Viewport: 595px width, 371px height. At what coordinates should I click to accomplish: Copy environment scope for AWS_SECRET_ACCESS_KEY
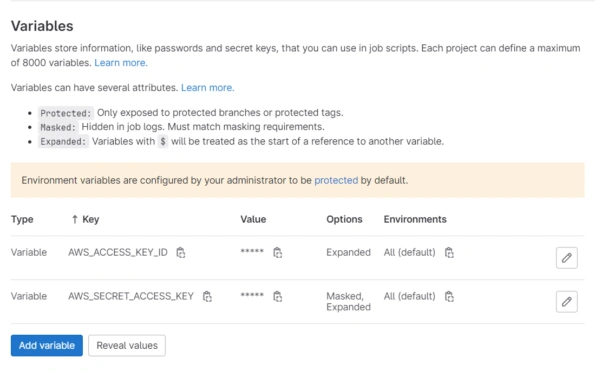click(x=449, y=296)
